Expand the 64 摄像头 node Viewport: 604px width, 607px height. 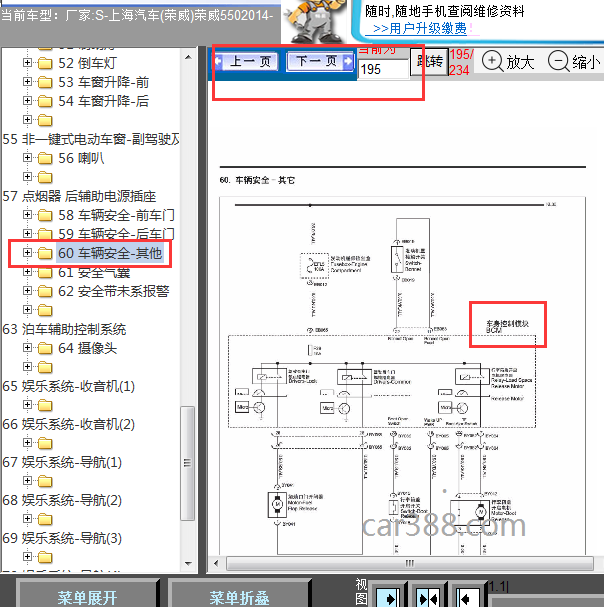point(27,348)
